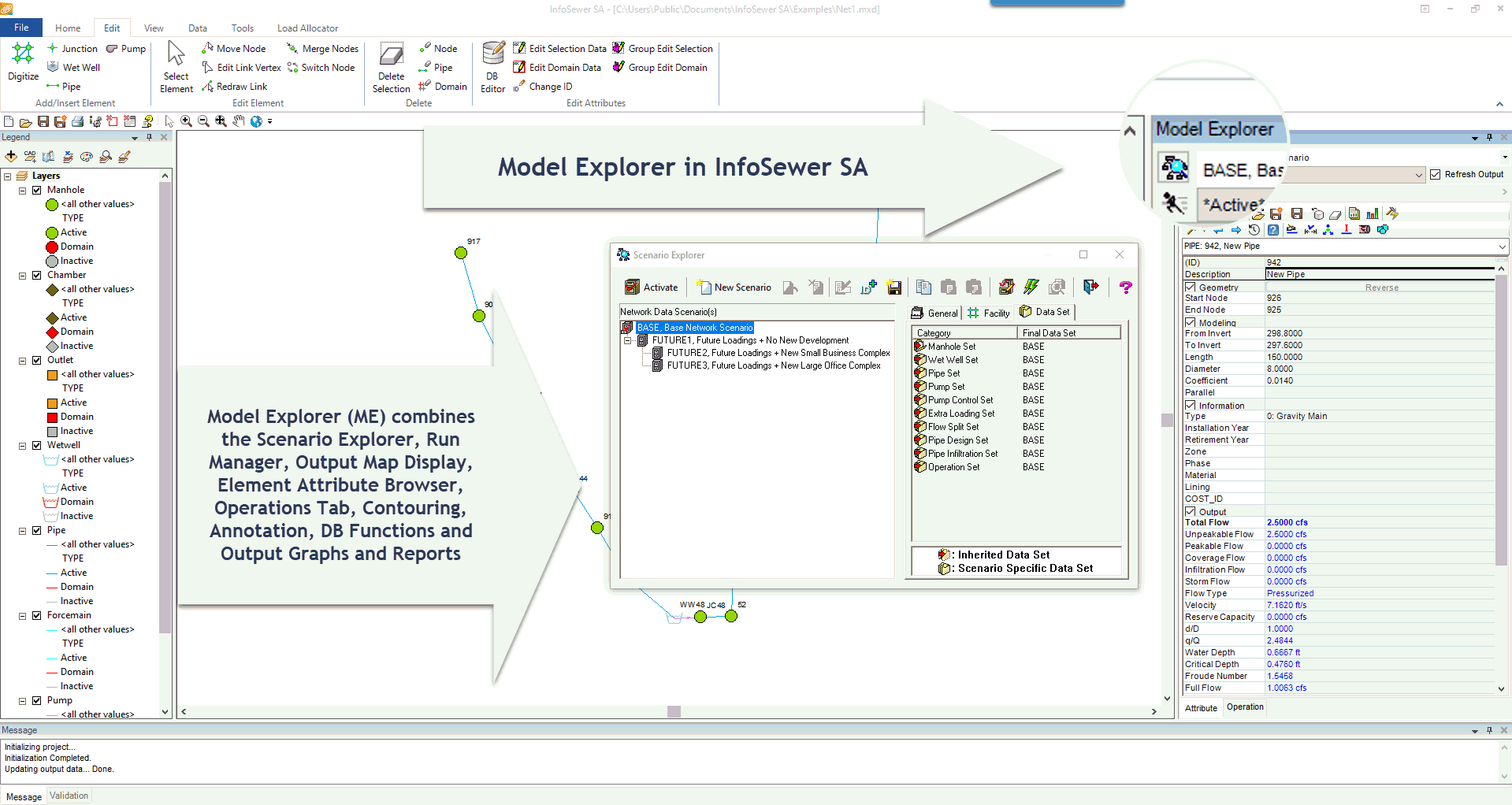Click the color palette icon in Legend
This screenshot has width=1512, height=805.
pos(87,157)
